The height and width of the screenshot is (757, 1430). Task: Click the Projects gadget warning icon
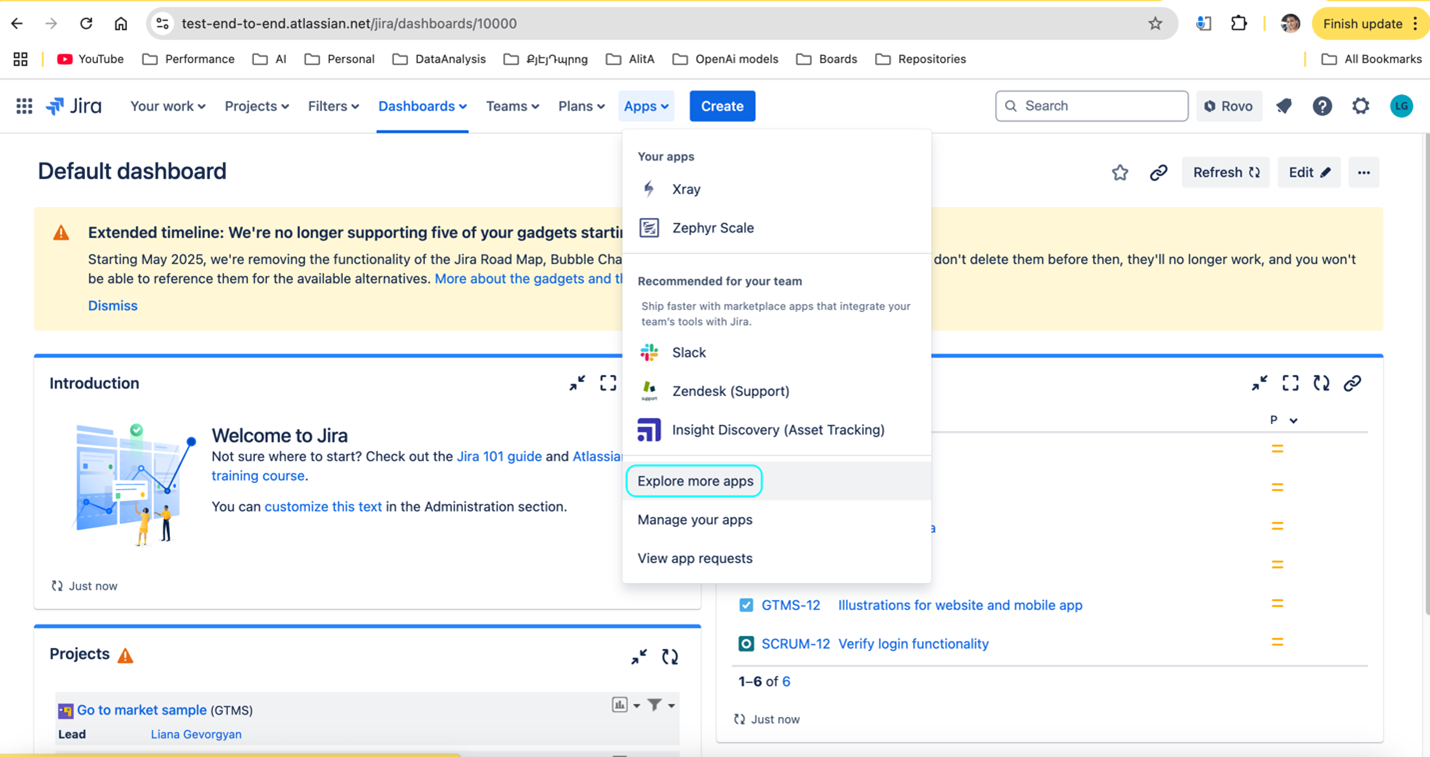[x=125, y=655]
